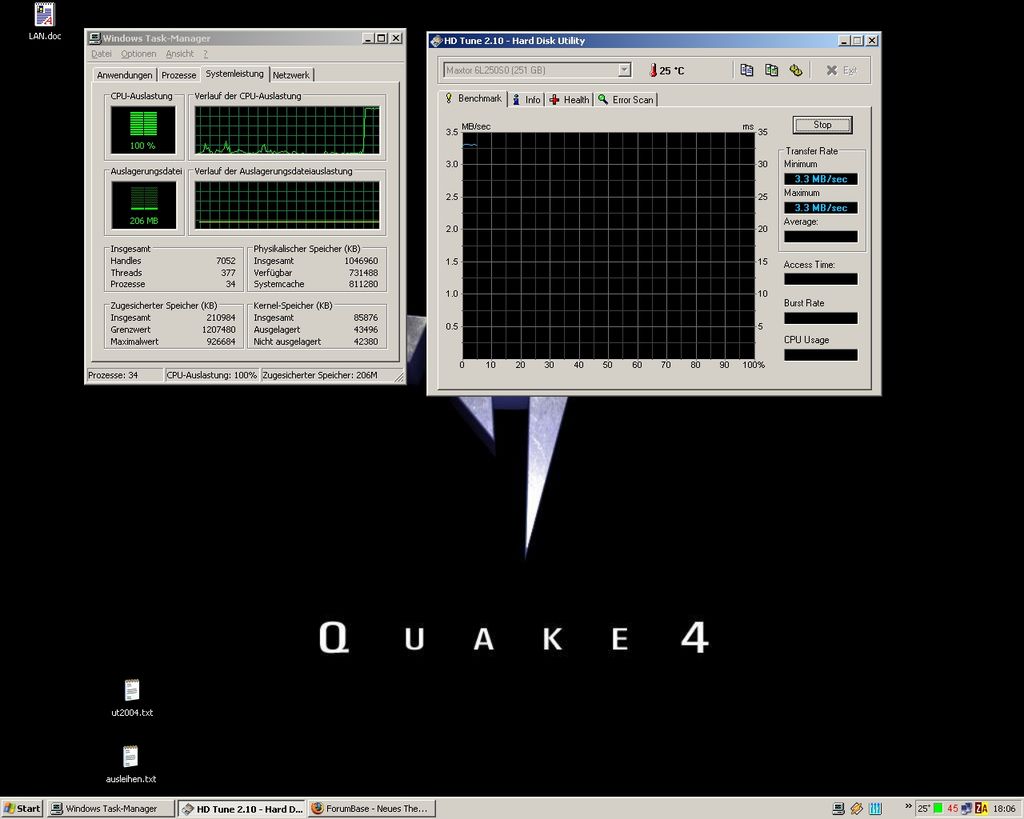Click the CPU Usage result field in HD Tune
The height and width of the screenshot is (819, 1024).
point(820,355)
